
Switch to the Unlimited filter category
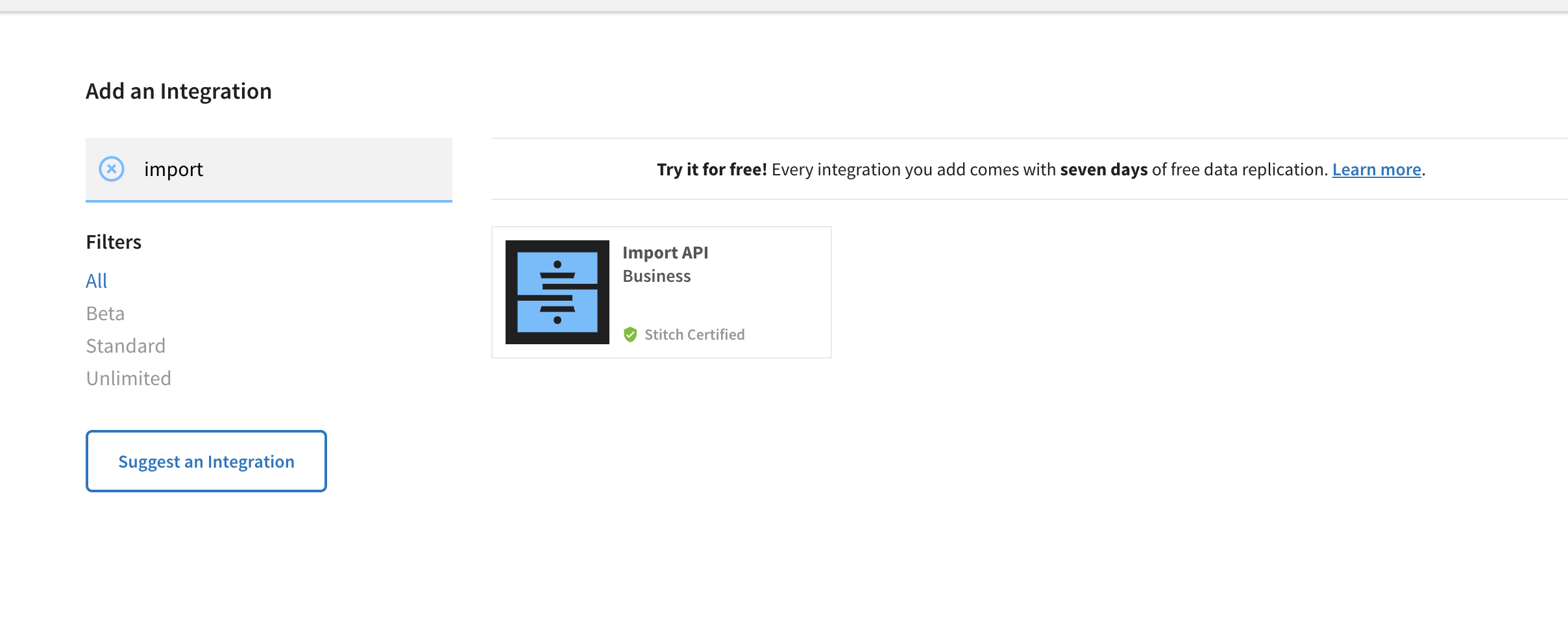point(128,378)
